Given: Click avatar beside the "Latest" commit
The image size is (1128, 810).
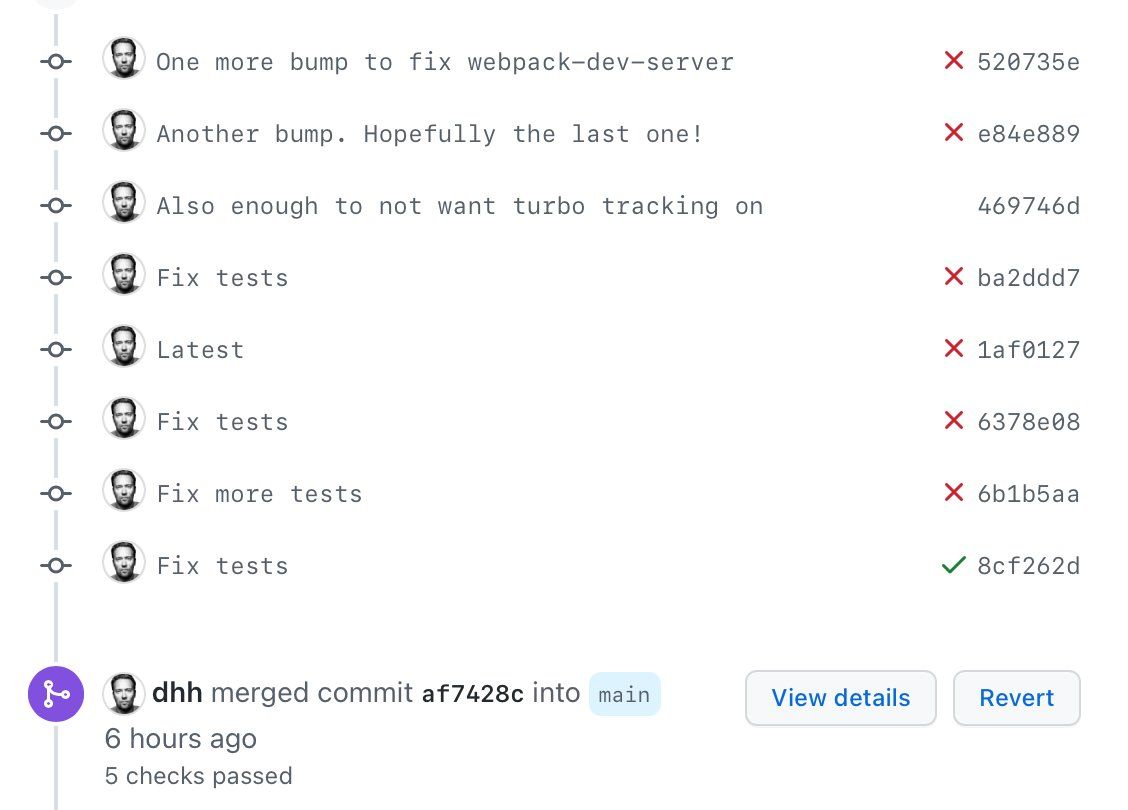Looking at the screenshot, I should tap(124, 347).
